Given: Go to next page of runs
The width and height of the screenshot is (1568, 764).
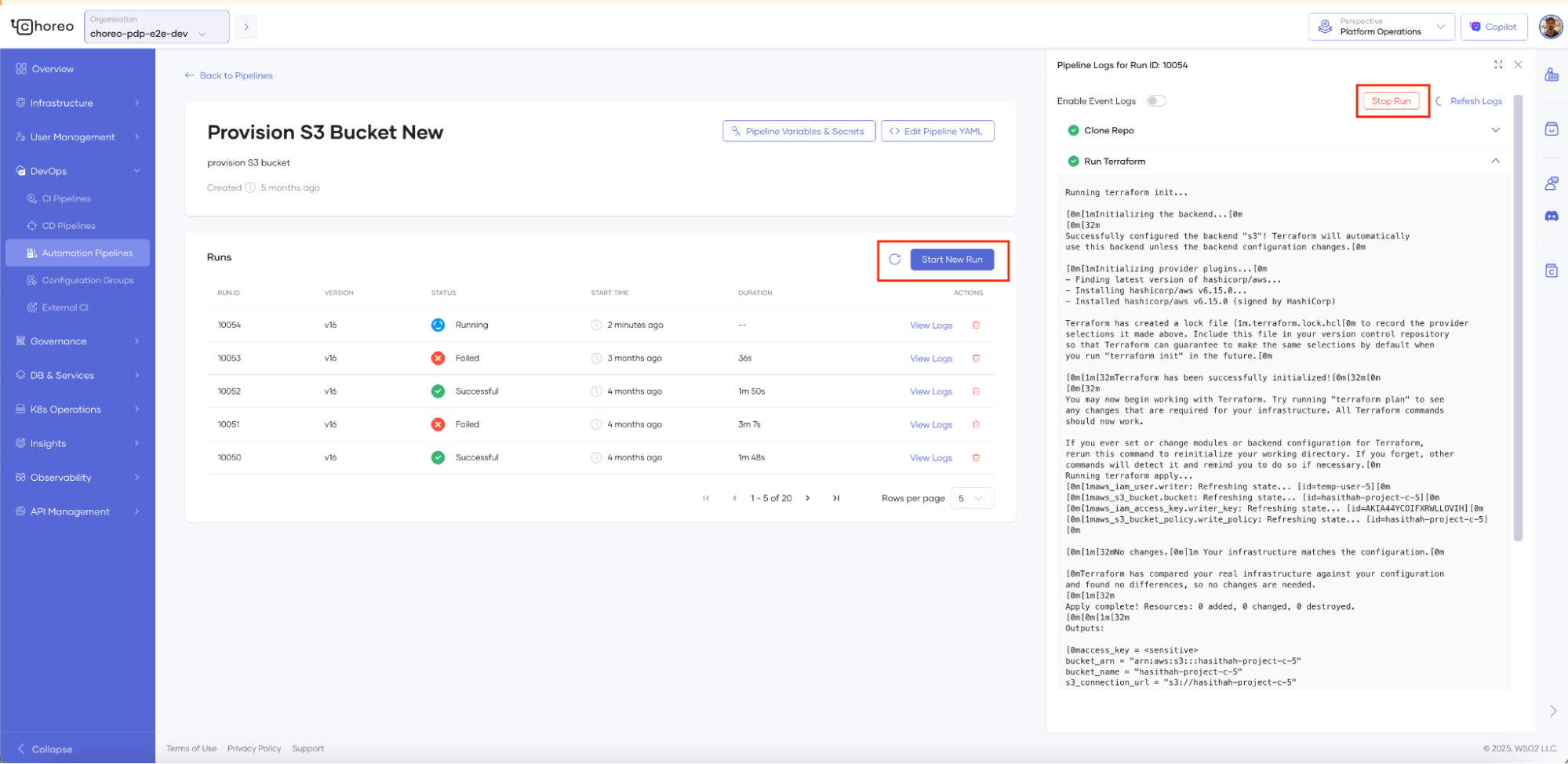Looking at the screenshot, I should [807, 498].
